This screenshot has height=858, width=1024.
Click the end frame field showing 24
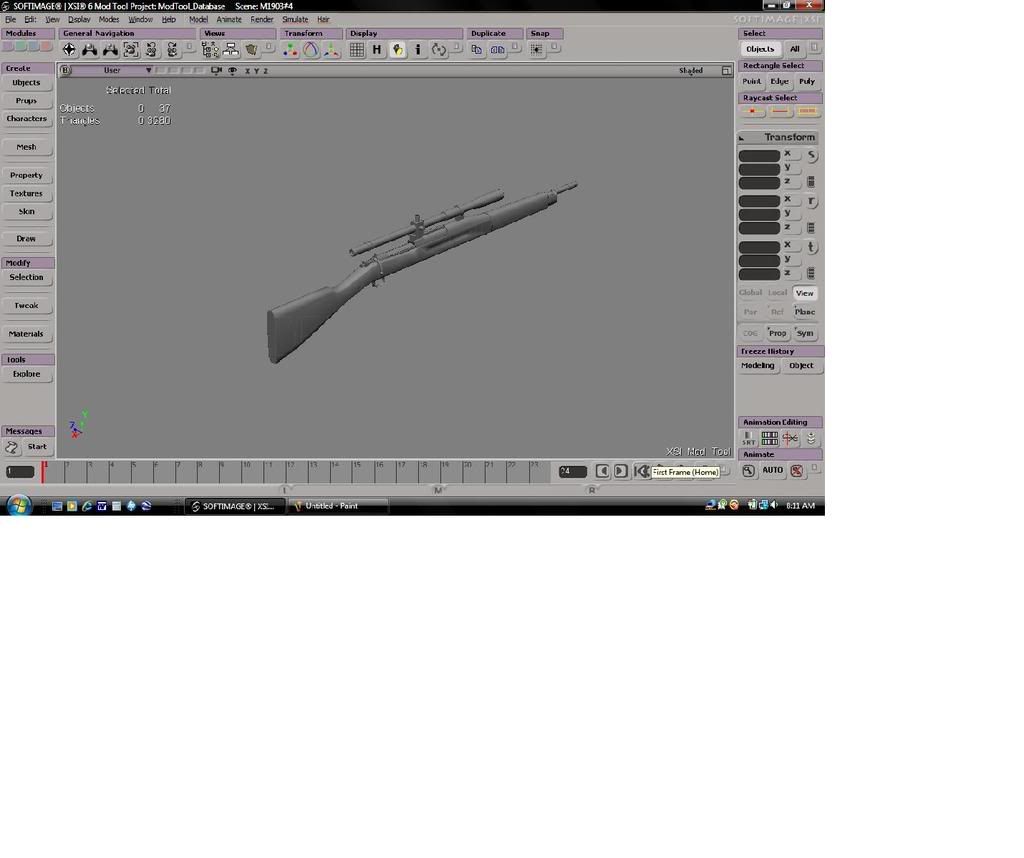click(x=573, y=471)
